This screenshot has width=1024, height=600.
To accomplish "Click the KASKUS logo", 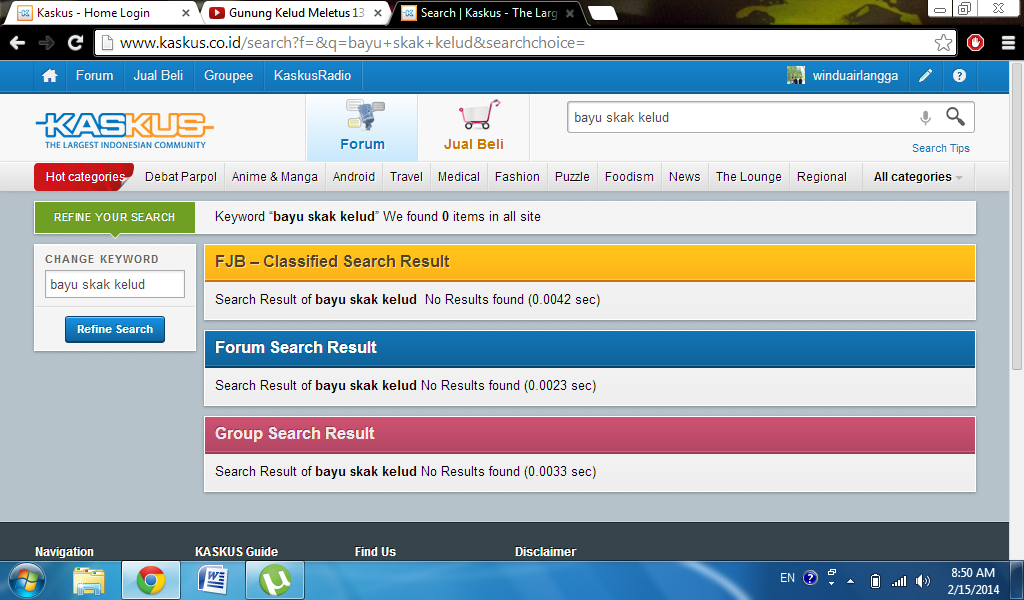I will pyautogui.click(x=125, y=129).
